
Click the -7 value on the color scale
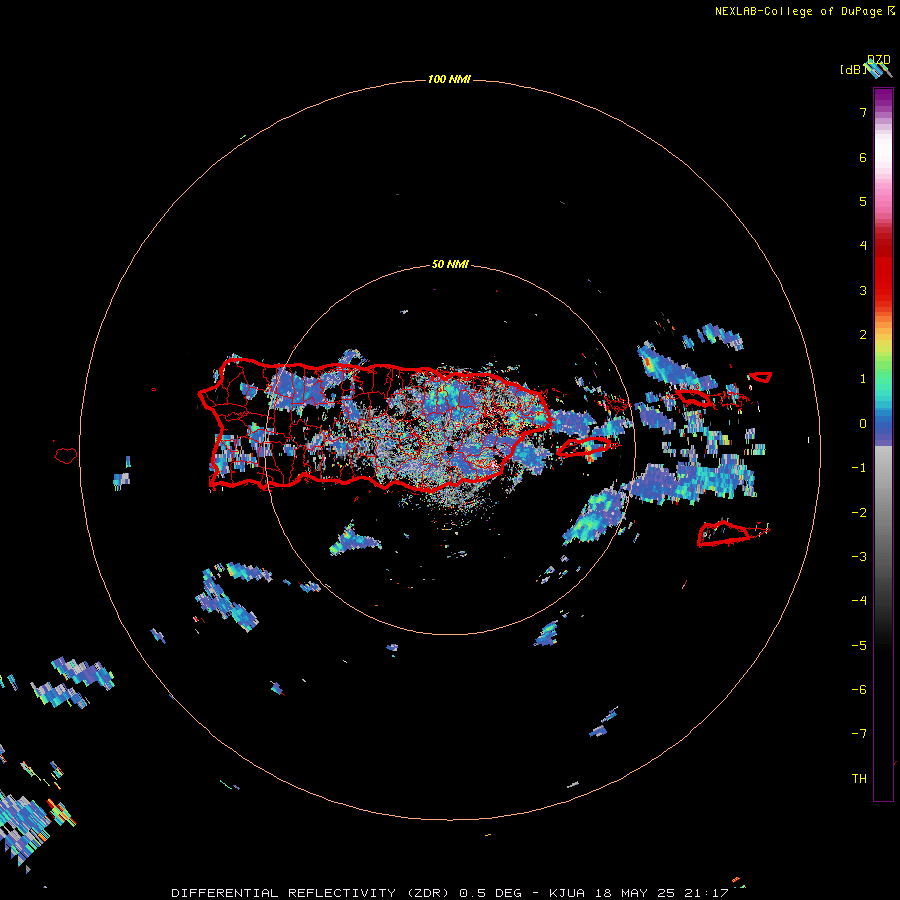click(x=859, y=734)
